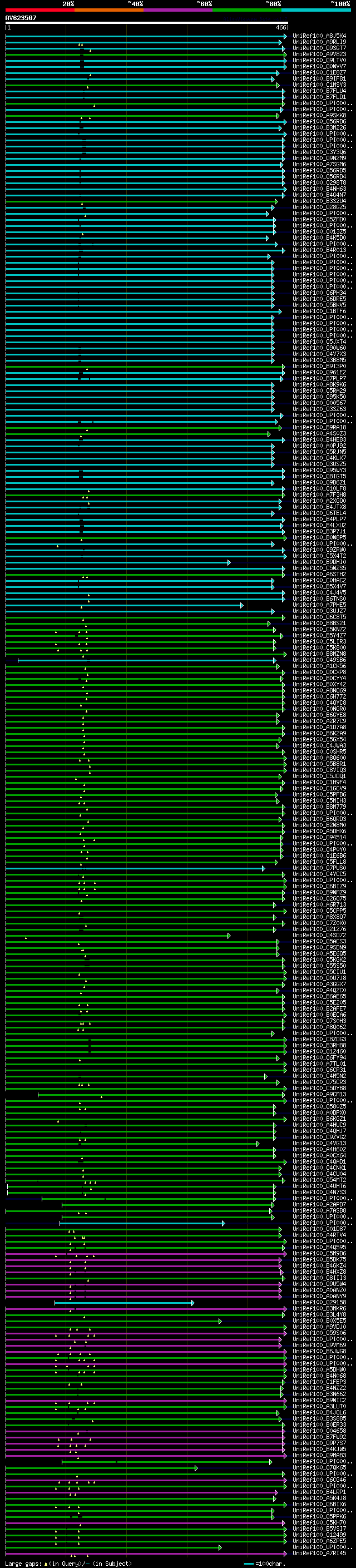Select hit UniRef100_Q298T8
The width and height of the screenshot is (356, 1568).
pyautogui.click(x=319, y=182)
